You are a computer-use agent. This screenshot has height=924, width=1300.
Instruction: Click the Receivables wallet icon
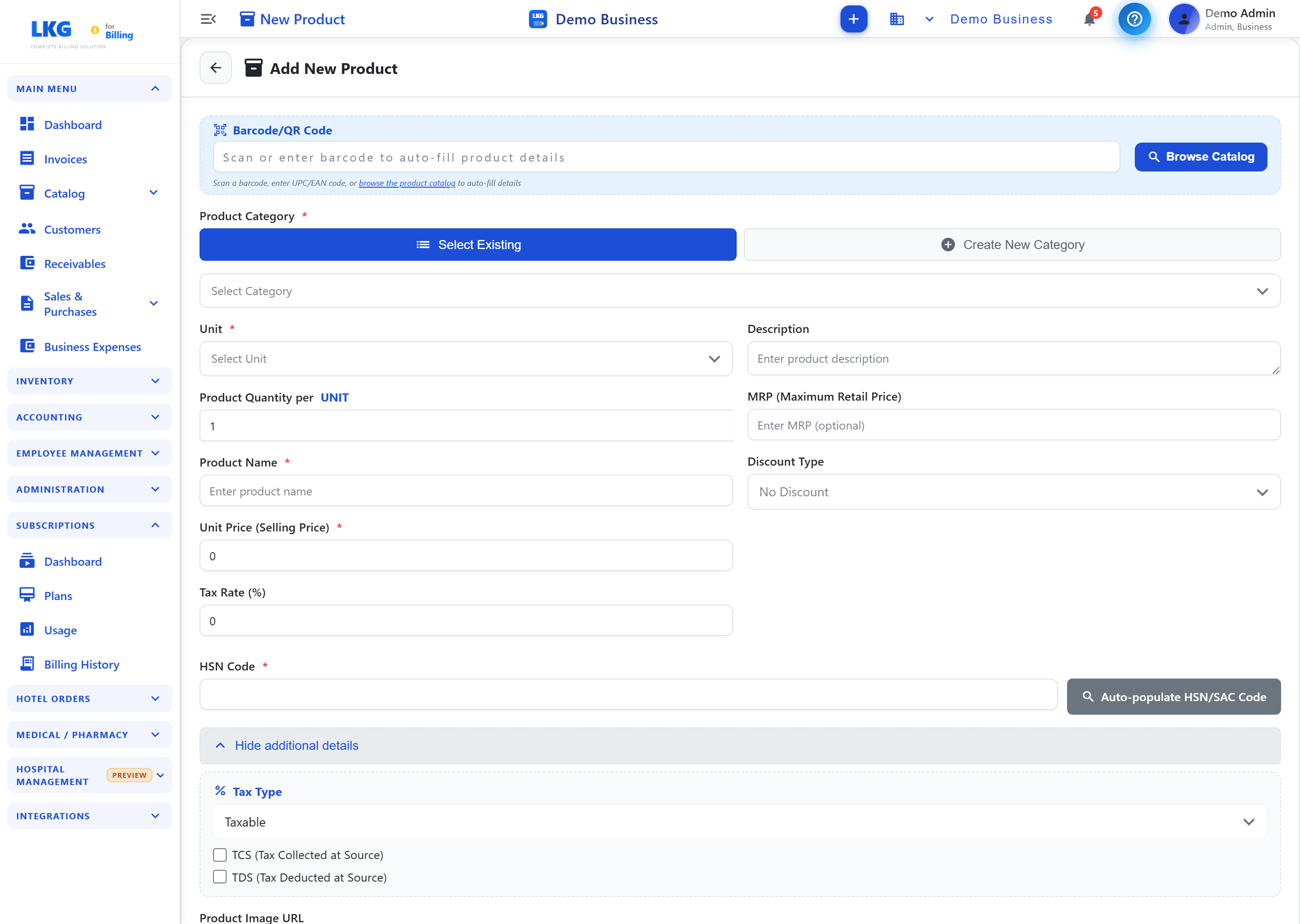27,263
